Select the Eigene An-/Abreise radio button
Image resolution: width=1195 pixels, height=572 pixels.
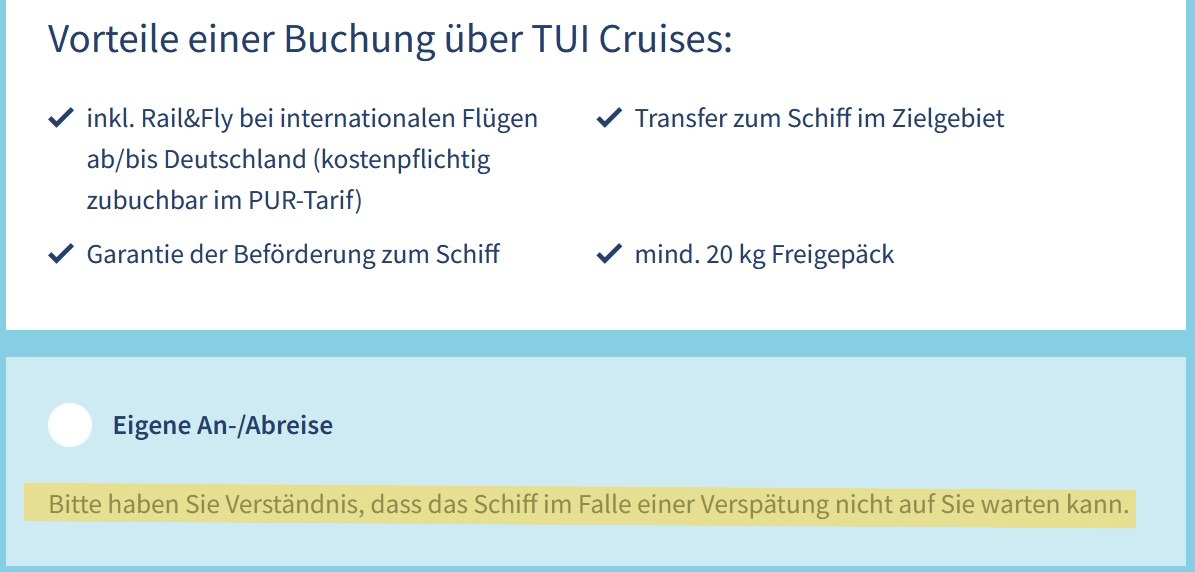(70, 425)
